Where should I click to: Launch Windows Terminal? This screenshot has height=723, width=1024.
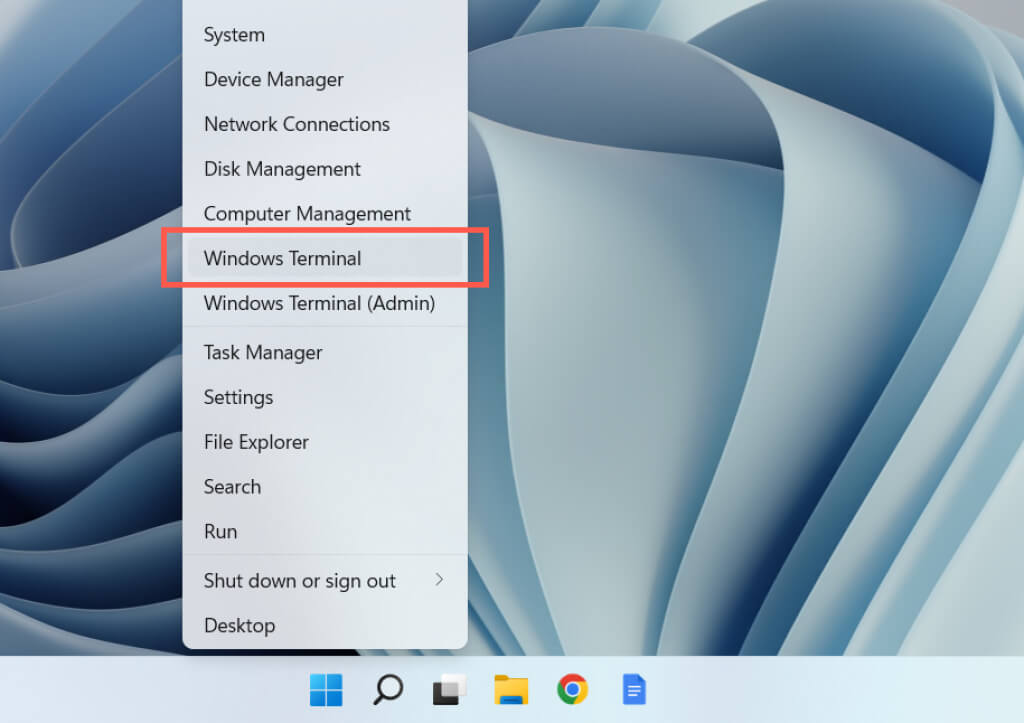(x=325, y=259)
